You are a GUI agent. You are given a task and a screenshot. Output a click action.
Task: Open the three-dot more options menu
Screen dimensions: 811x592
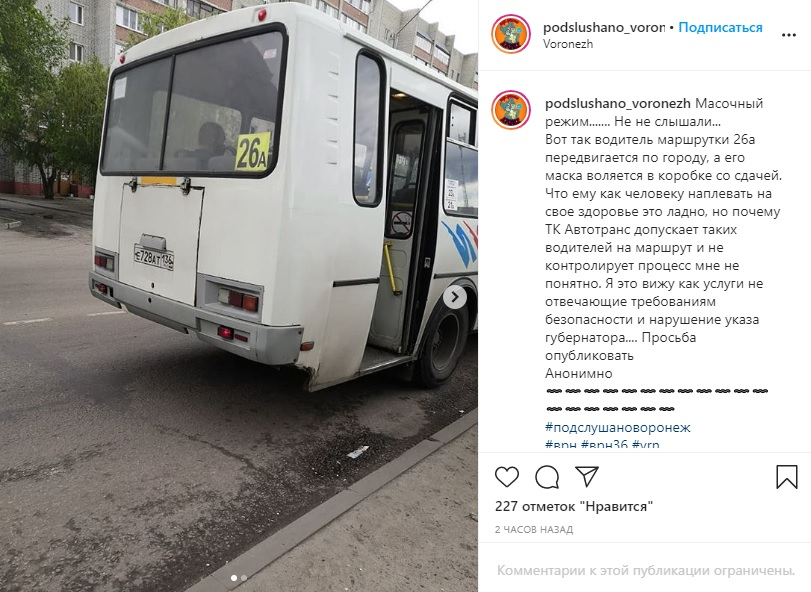tap(789, 35)
